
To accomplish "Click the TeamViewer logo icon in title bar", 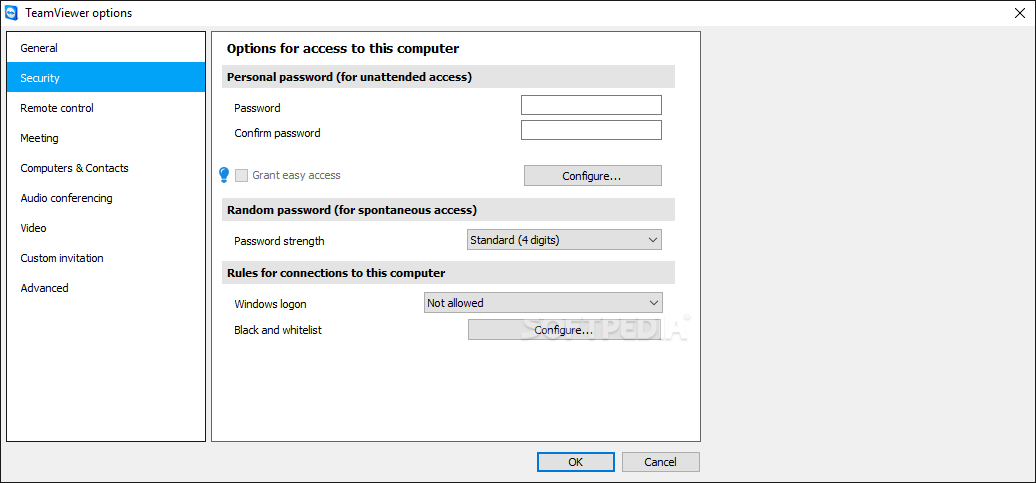I will (11, 13).
